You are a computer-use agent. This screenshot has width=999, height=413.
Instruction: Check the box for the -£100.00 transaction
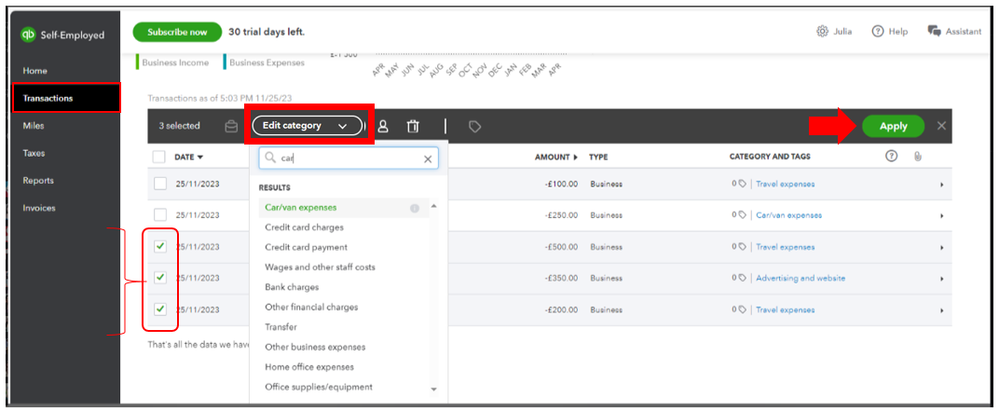pos(161,184)
